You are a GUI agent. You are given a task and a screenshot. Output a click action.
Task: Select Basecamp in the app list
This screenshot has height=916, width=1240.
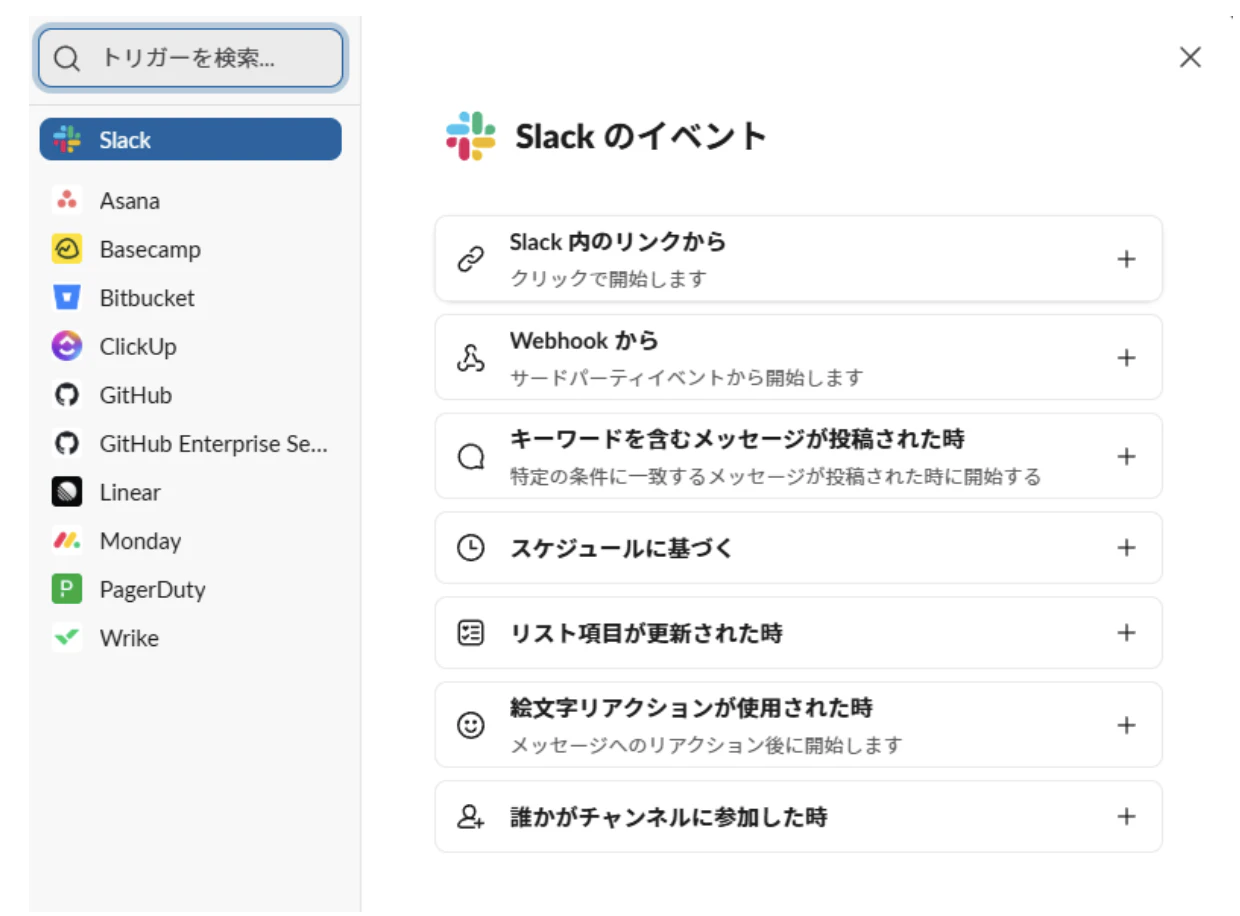pos(190,249)
